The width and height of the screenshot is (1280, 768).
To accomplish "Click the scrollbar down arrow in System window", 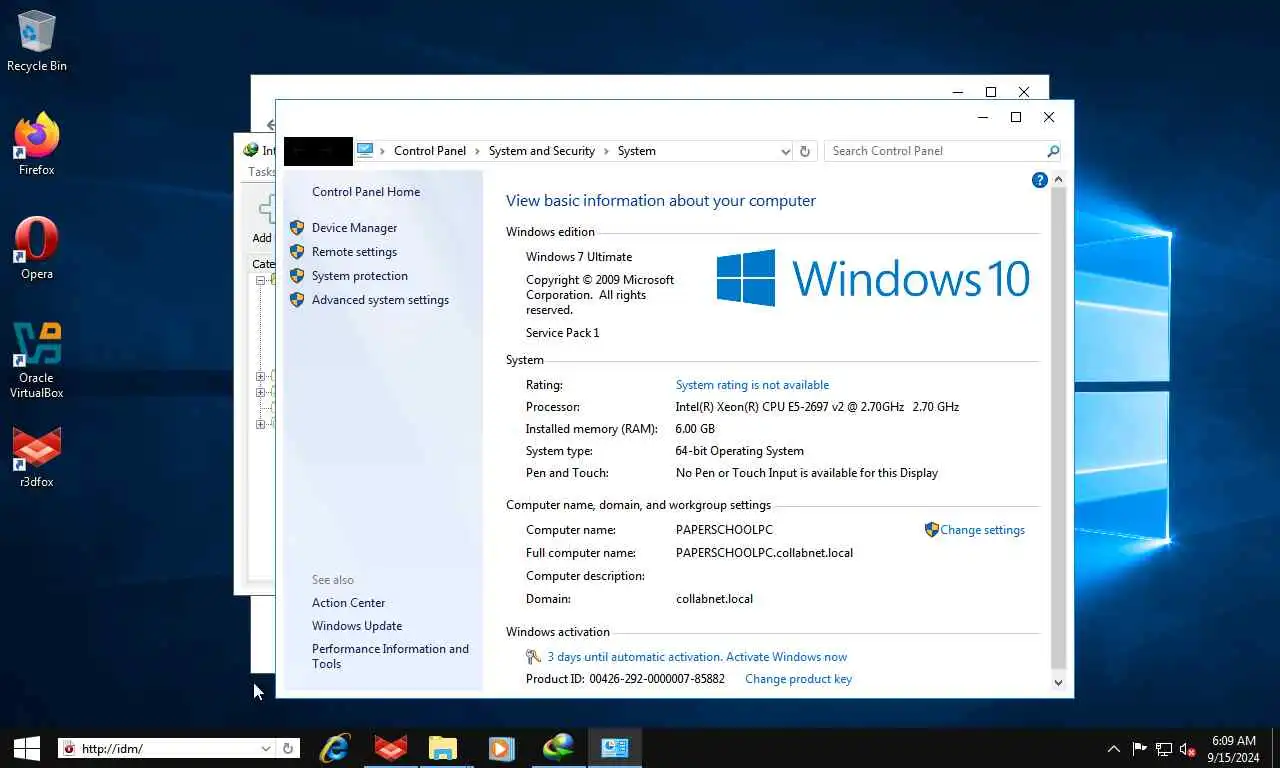I will pyautogui.click(x=1058, y=682).
